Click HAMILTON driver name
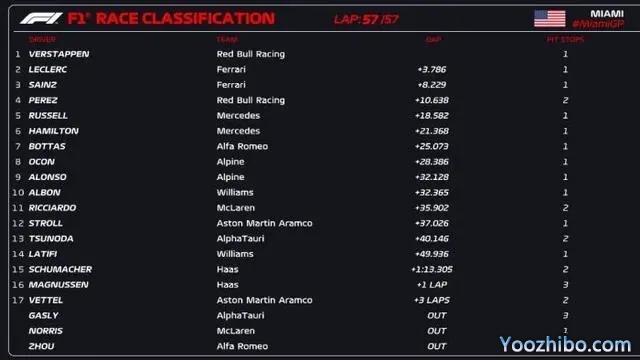This screenshot has height=360, width=640. click(53, 131)
